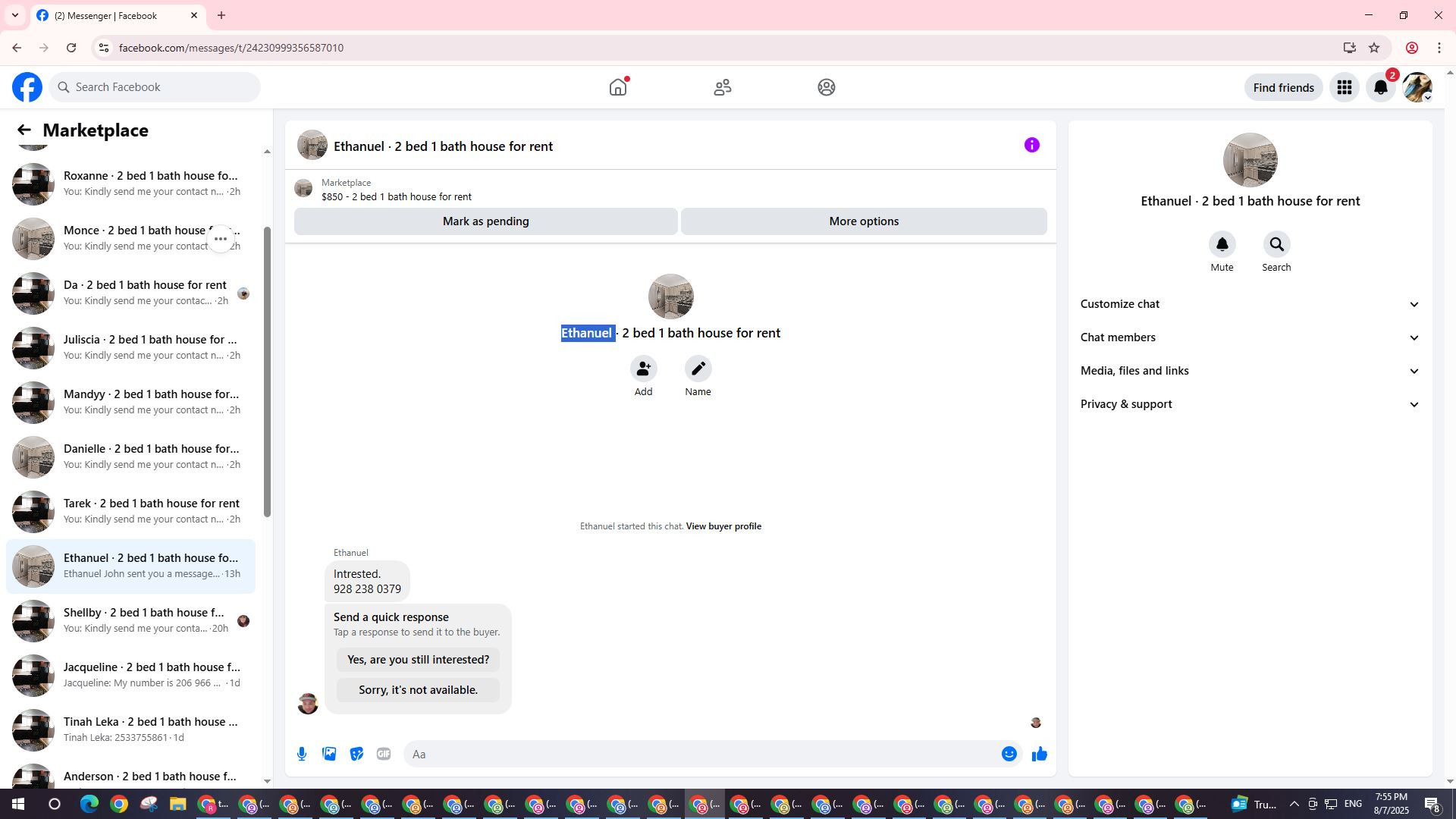
Task: Send a voice clip microphone icon
Action: [302, 754]
